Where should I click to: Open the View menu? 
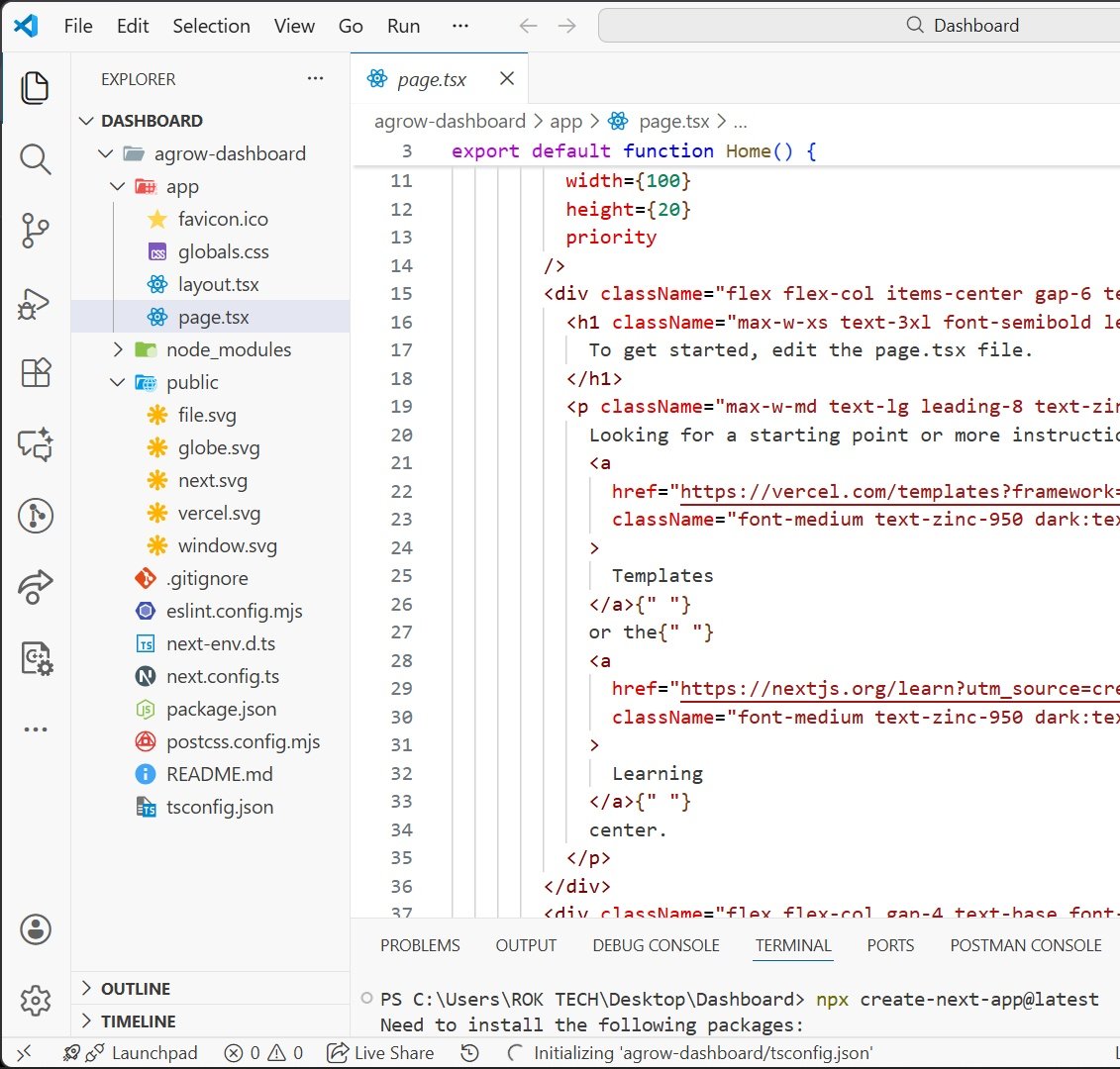pyautogui.click(x=294, y=27)
